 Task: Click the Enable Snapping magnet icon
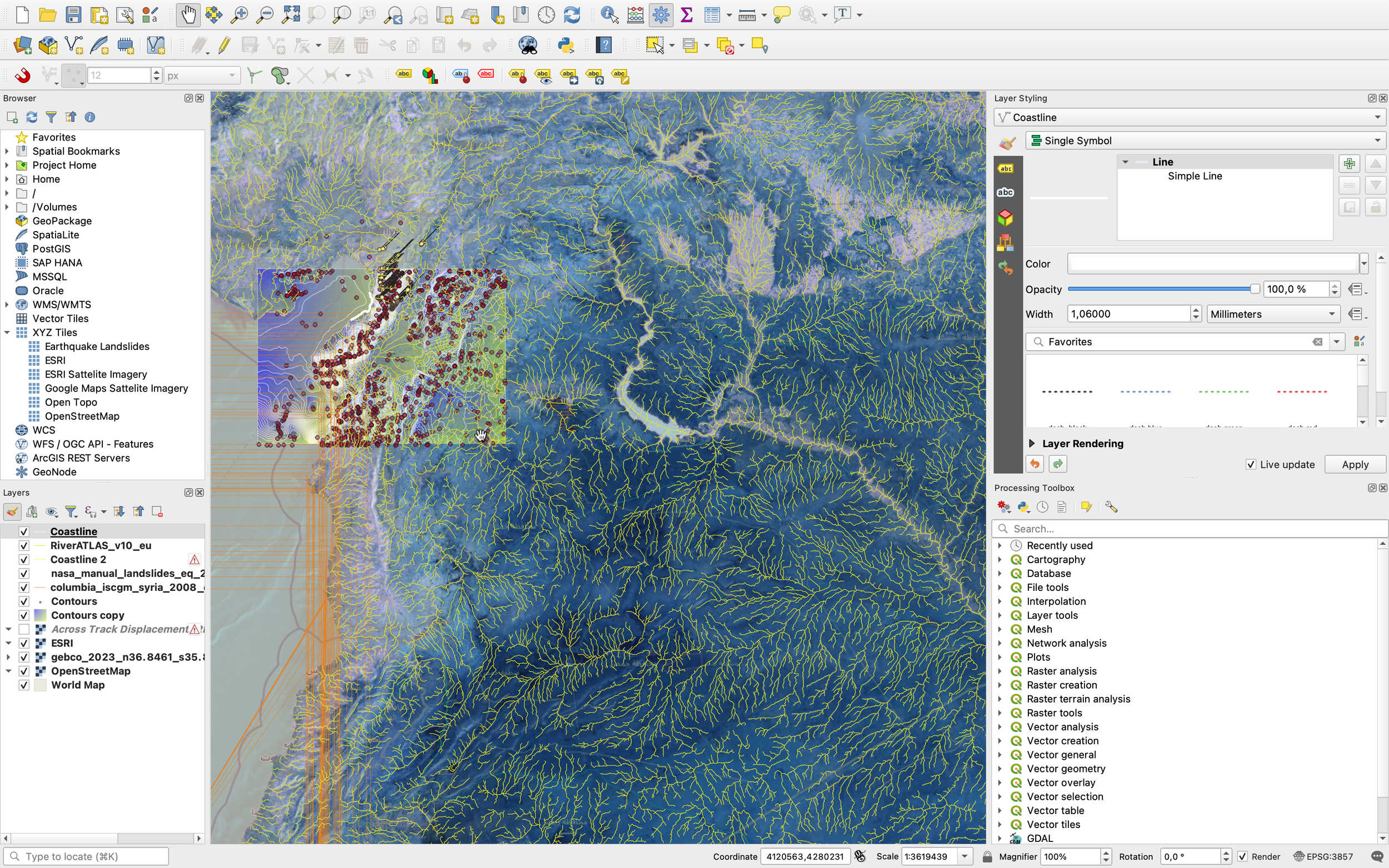(x=22, y=75)
